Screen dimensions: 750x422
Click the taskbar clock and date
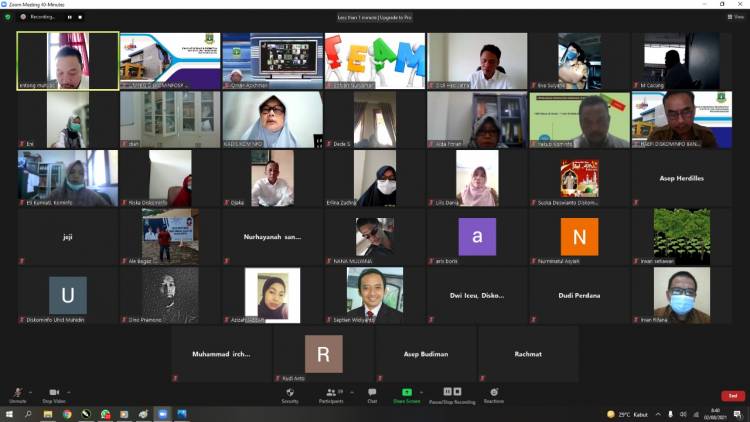(716, 414)
